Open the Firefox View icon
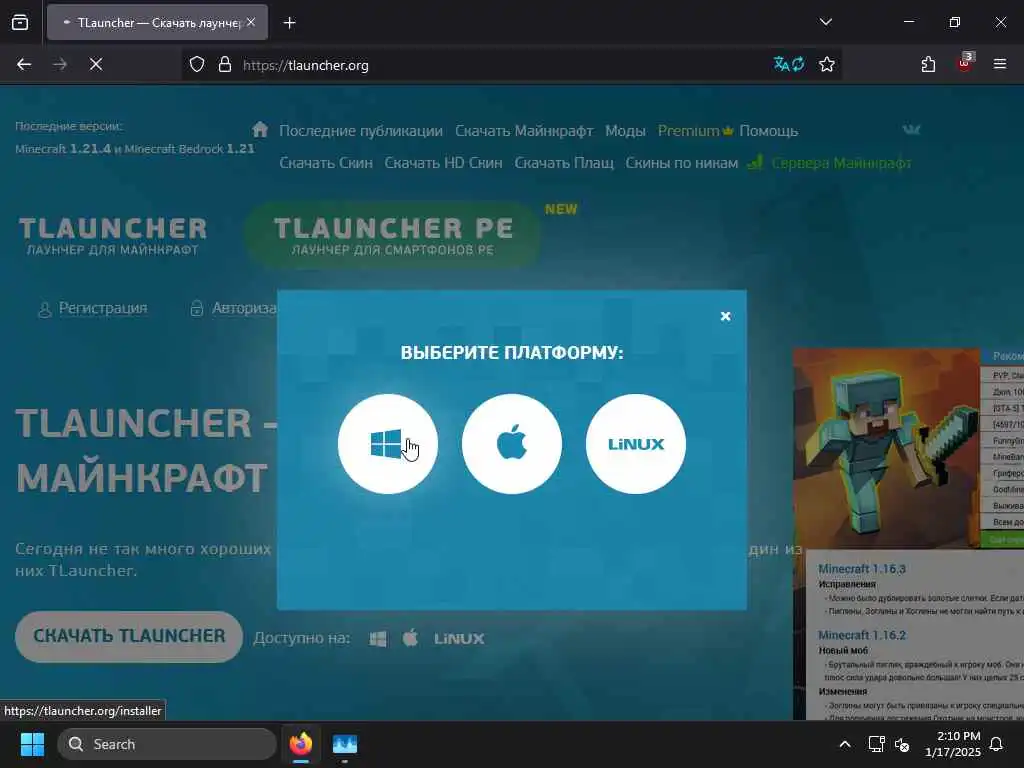Viewport: 1024px width, 768px height. pos(20,22)
